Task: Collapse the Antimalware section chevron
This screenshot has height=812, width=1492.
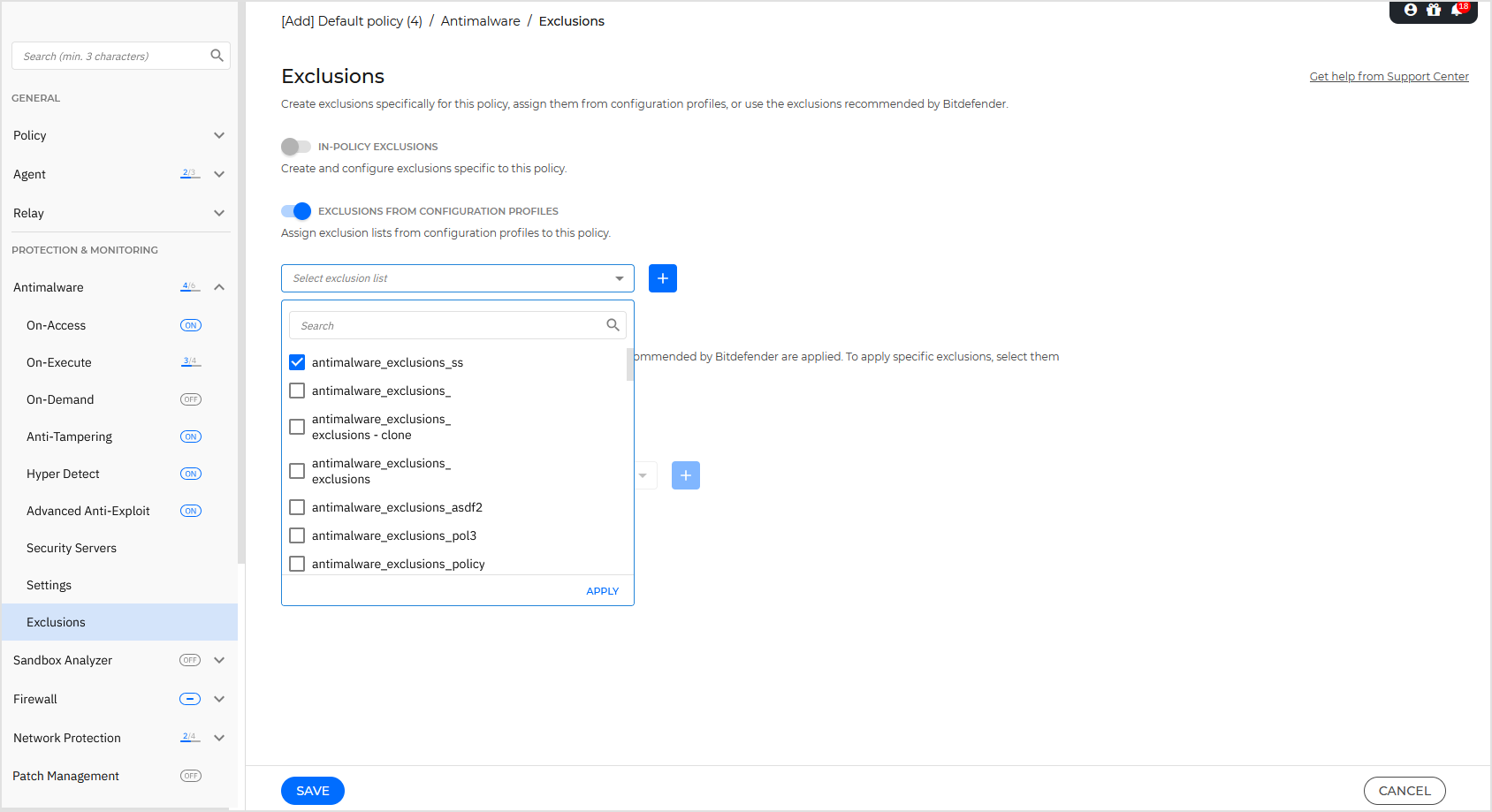Action: [x=218, y=286]
